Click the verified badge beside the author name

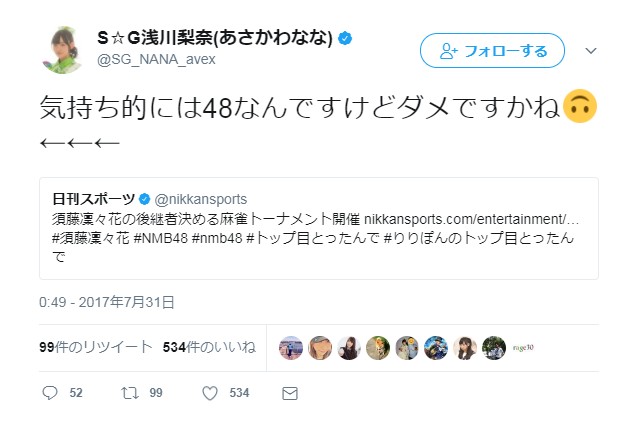tap(345, 39)
